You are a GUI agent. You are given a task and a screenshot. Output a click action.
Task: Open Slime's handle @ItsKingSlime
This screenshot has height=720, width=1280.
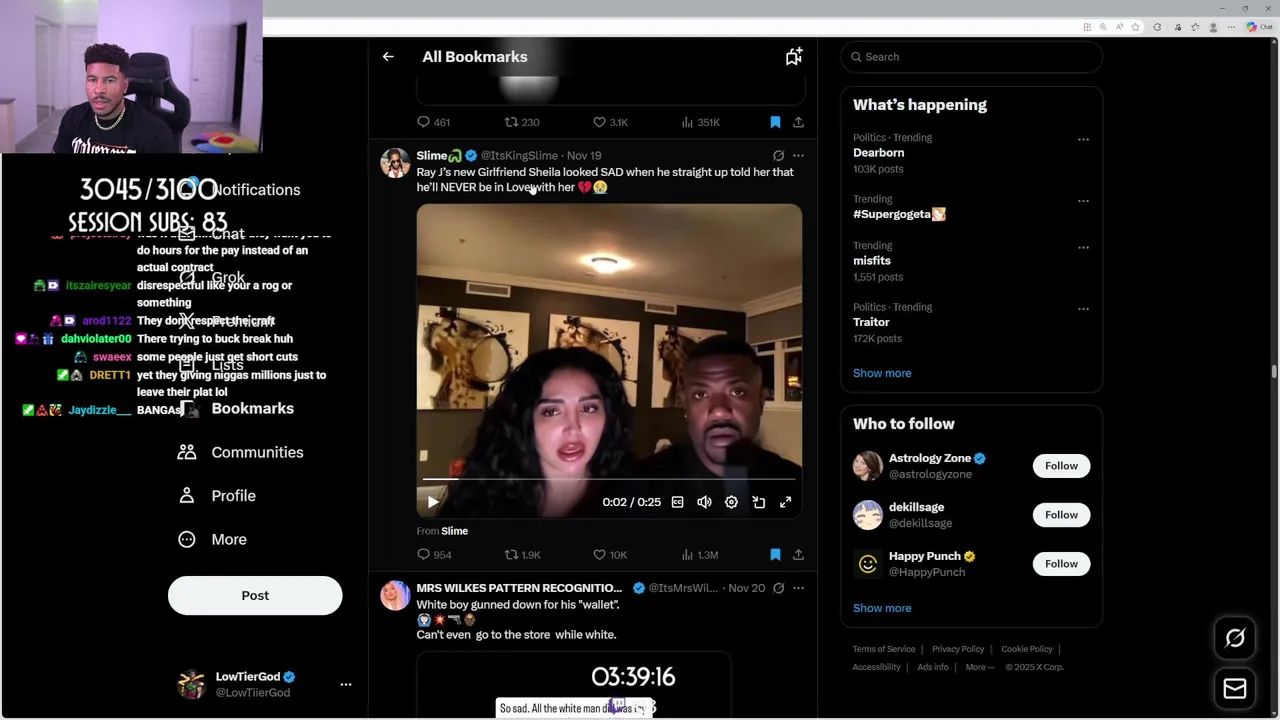(x=519, y=156)
